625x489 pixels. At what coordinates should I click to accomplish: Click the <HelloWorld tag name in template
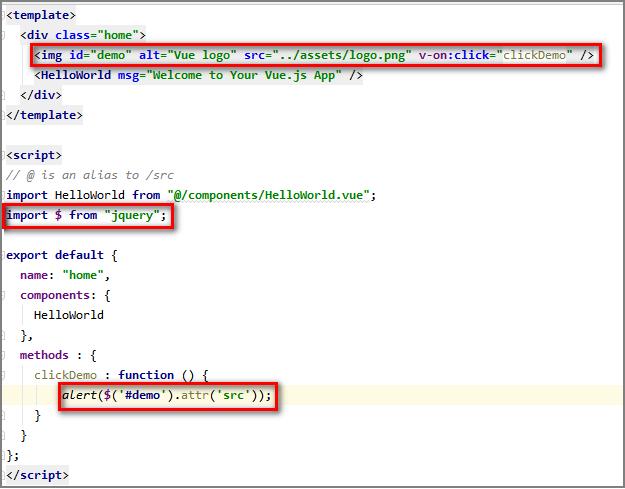click(73, 75)
